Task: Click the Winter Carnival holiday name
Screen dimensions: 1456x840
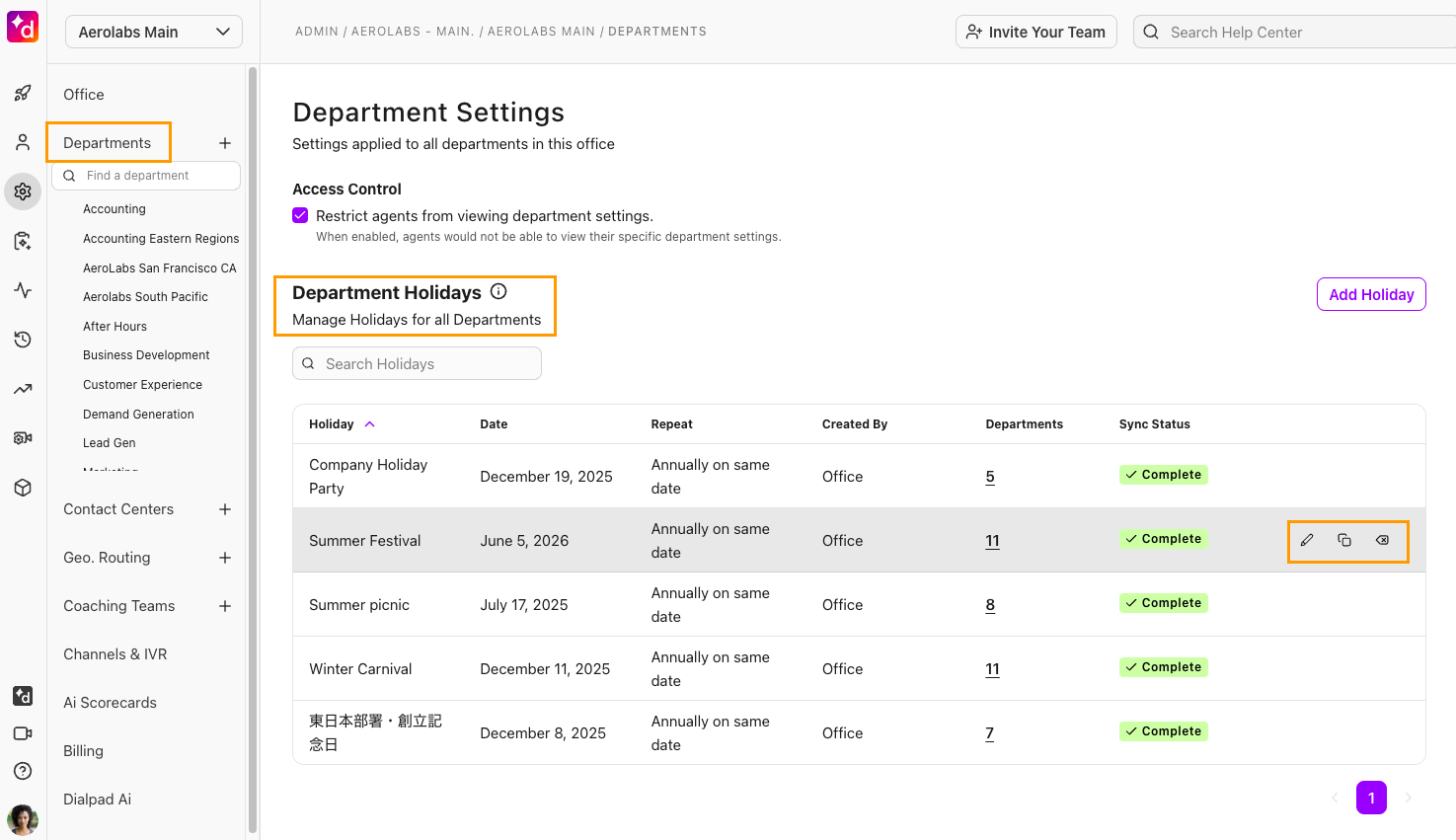Action: point(360,669)
